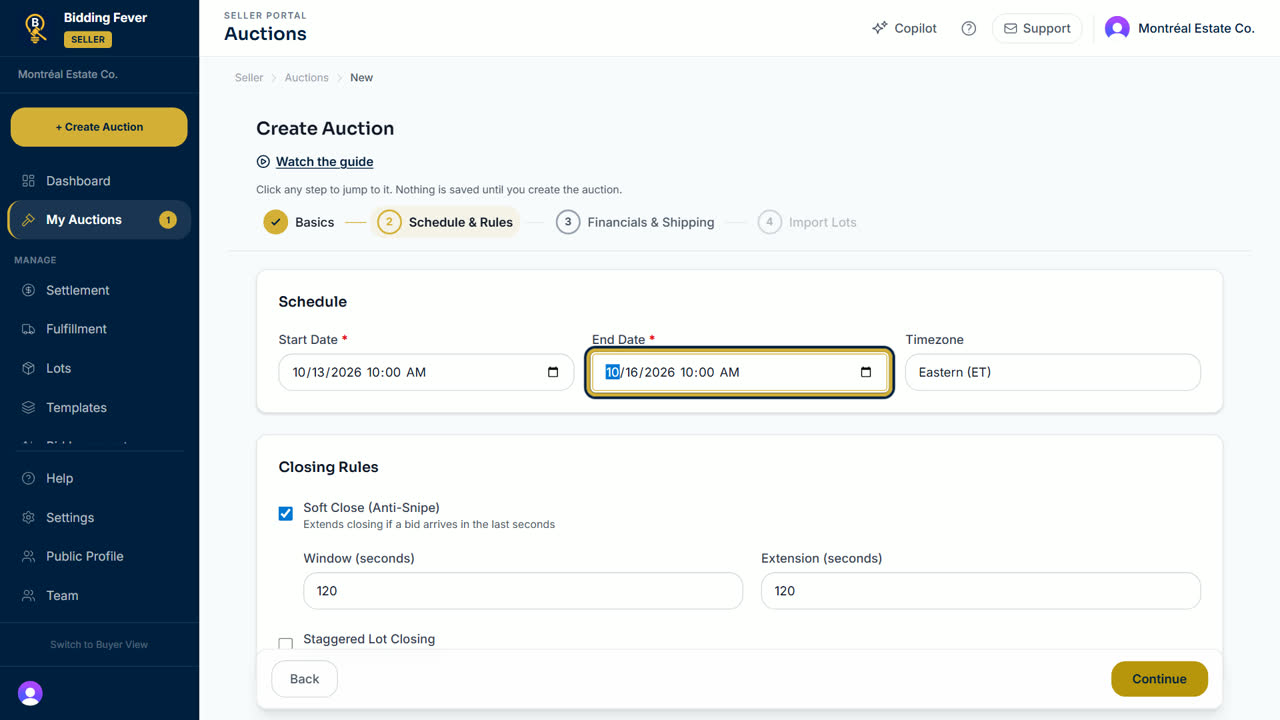Click the Templates layers icon

pos(28,408)
